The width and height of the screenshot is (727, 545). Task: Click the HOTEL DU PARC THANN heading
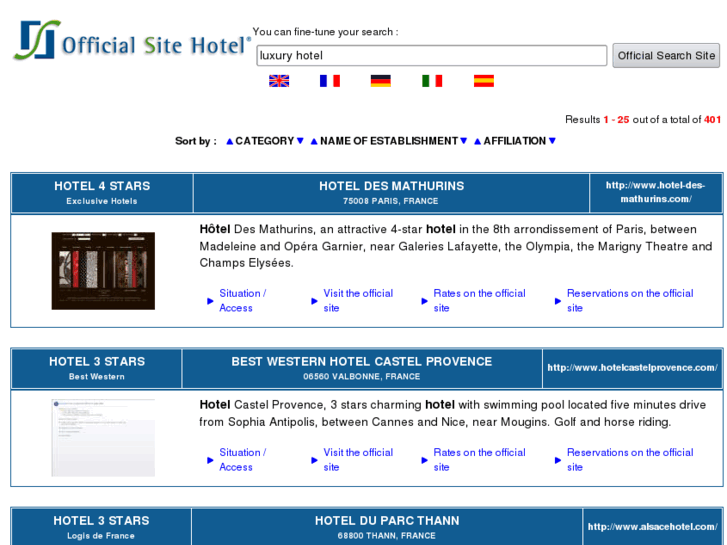tap(387, 521)
